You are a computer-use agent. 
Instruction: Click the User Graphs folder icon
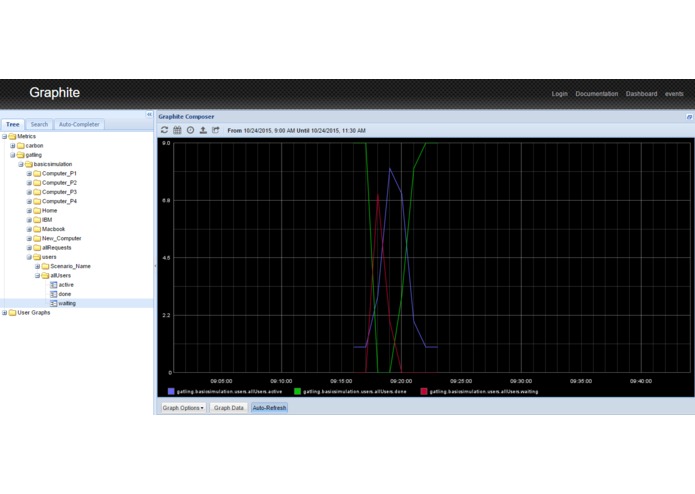point(12,313)
